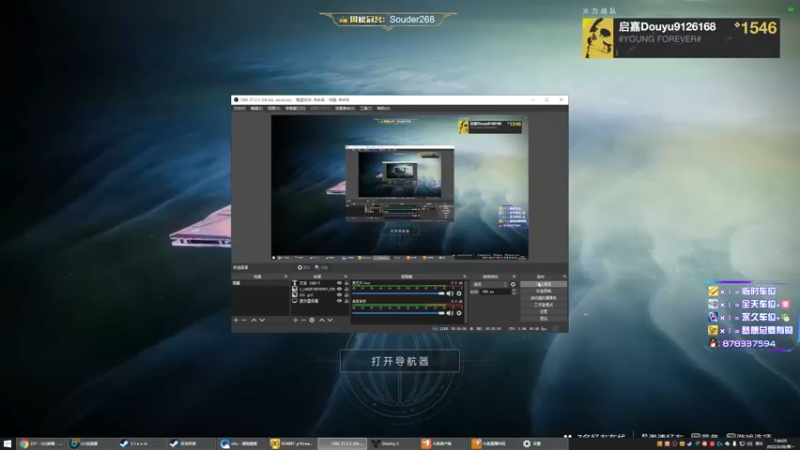Click the Start Virtual Camera button
This screenshot has height=450, width=800.
click(x=543, y=298)
